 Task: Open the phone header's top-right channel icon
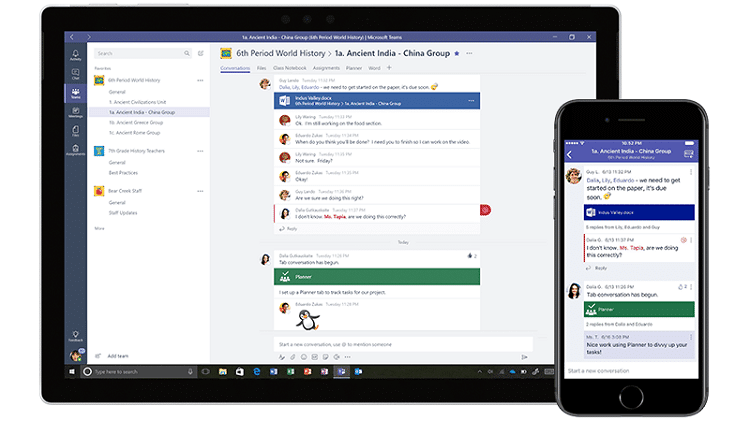pos(689,154)
